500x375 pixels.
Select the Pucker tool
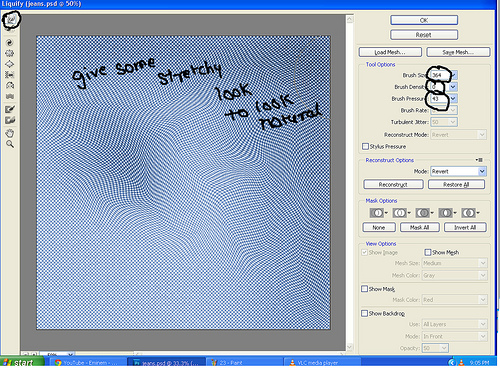click(10, 53)
